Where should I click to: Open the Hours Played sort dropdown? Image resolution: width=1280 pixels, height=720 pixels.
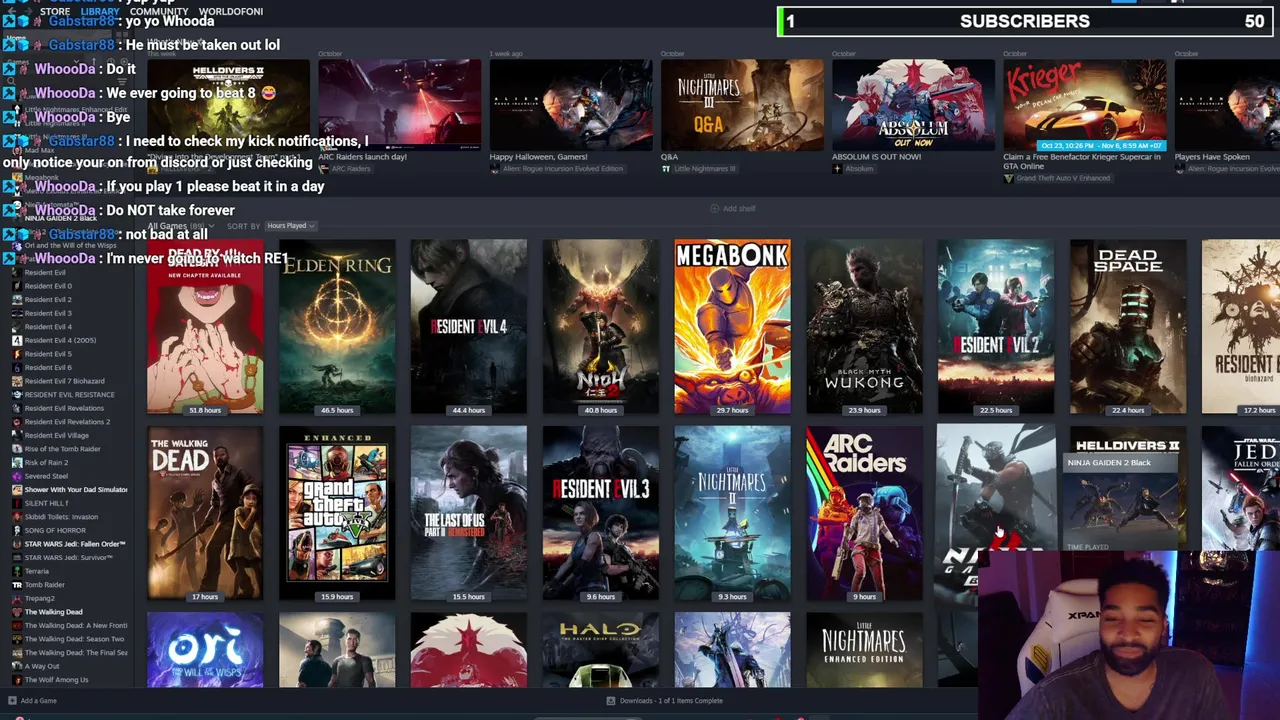click(x=290, y=226)
